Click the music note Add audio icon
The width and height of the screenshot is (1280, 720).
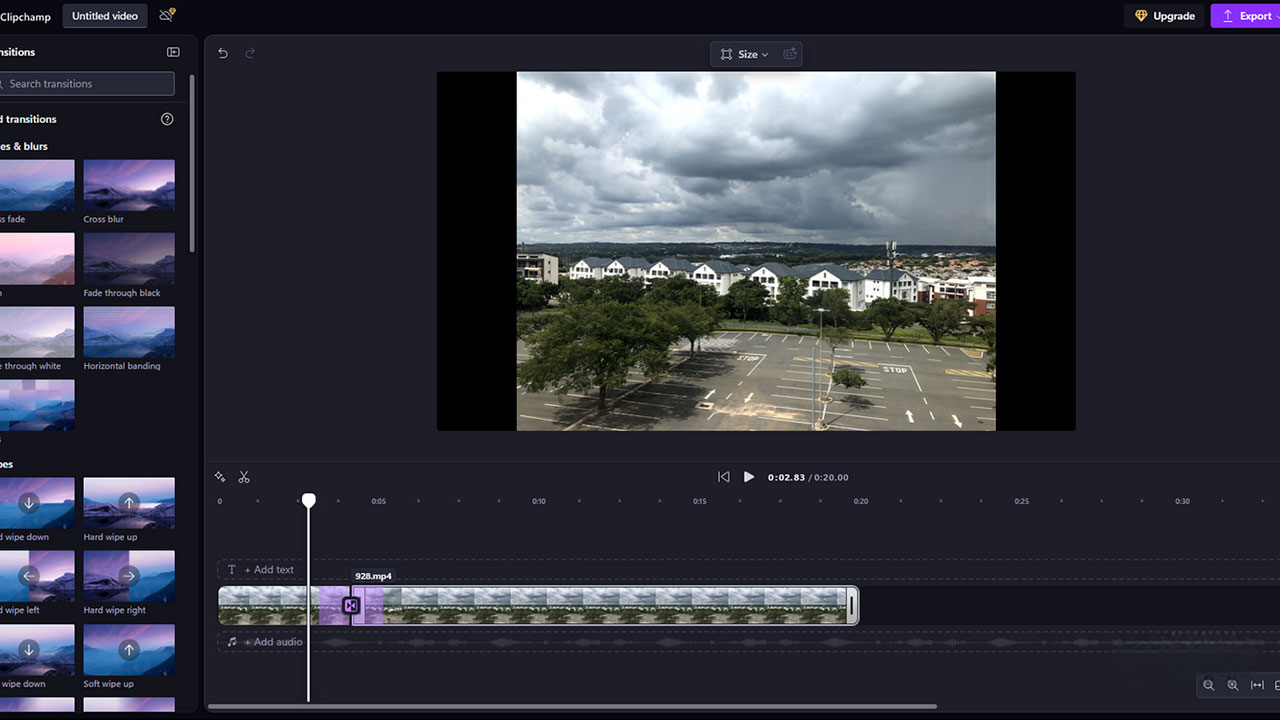(x=232, y=642)
